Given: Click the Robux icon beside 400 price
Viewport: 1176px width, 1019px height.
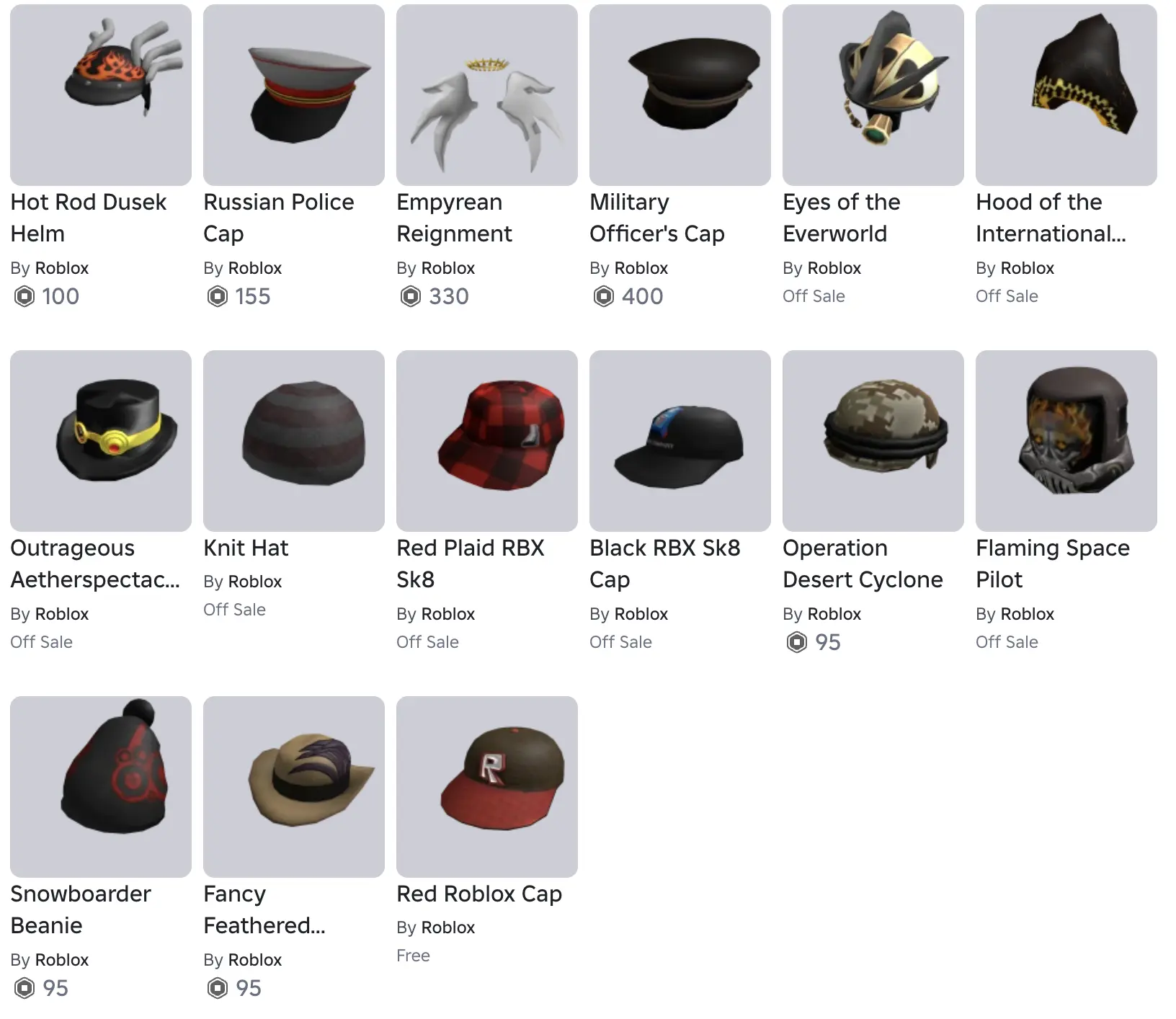Looking at the screenshot, I should point(604,296).
